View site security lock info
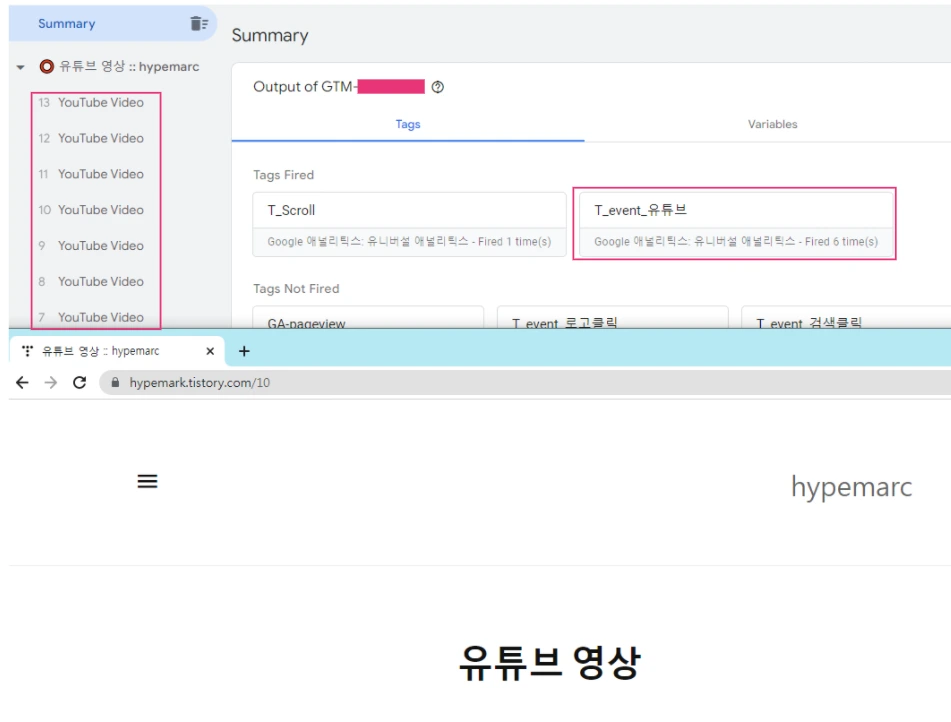This screenshot has height=722, width=951. [115, 383]
